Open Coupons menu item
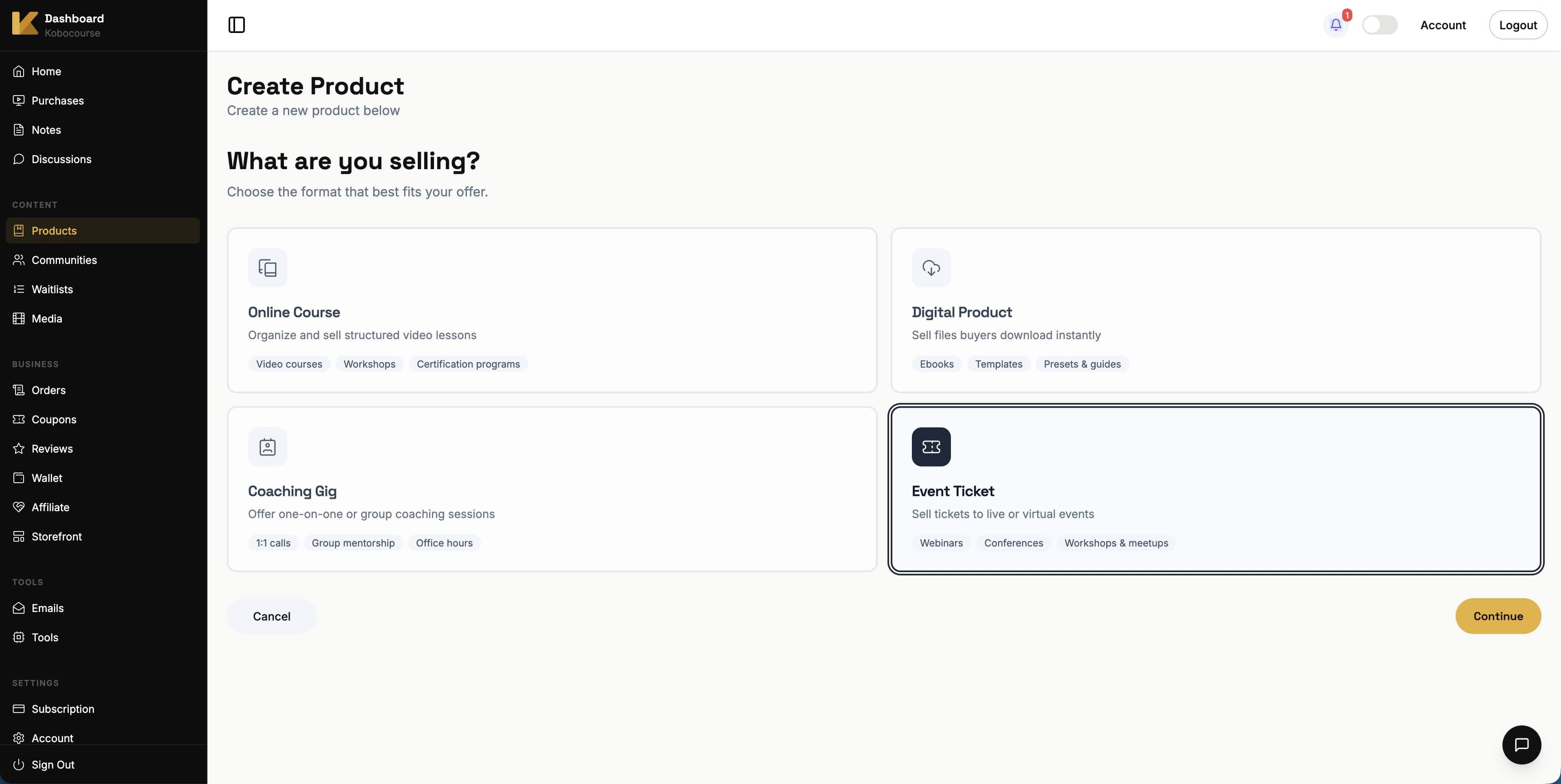This screenshot has height=784, width=1561. coord(102,419)
